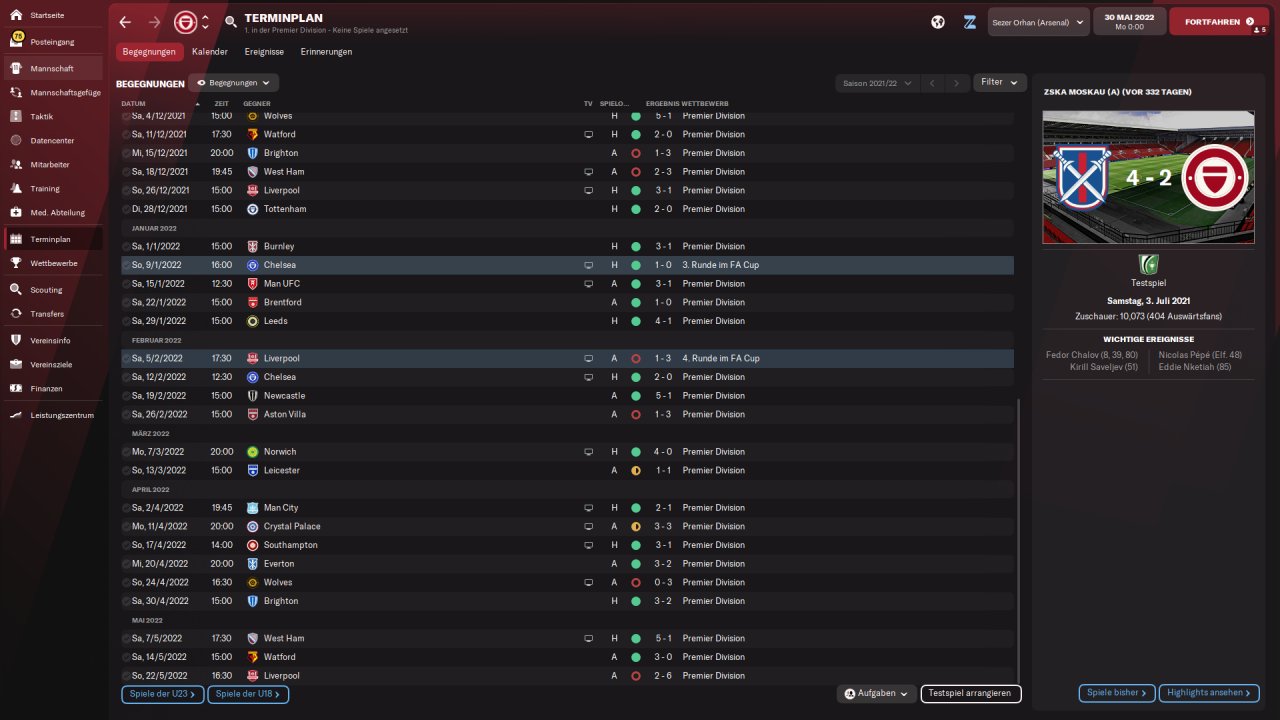Click Testspiel arrangieren button
The image size is (1280, 720).
[x=971, y=694]
